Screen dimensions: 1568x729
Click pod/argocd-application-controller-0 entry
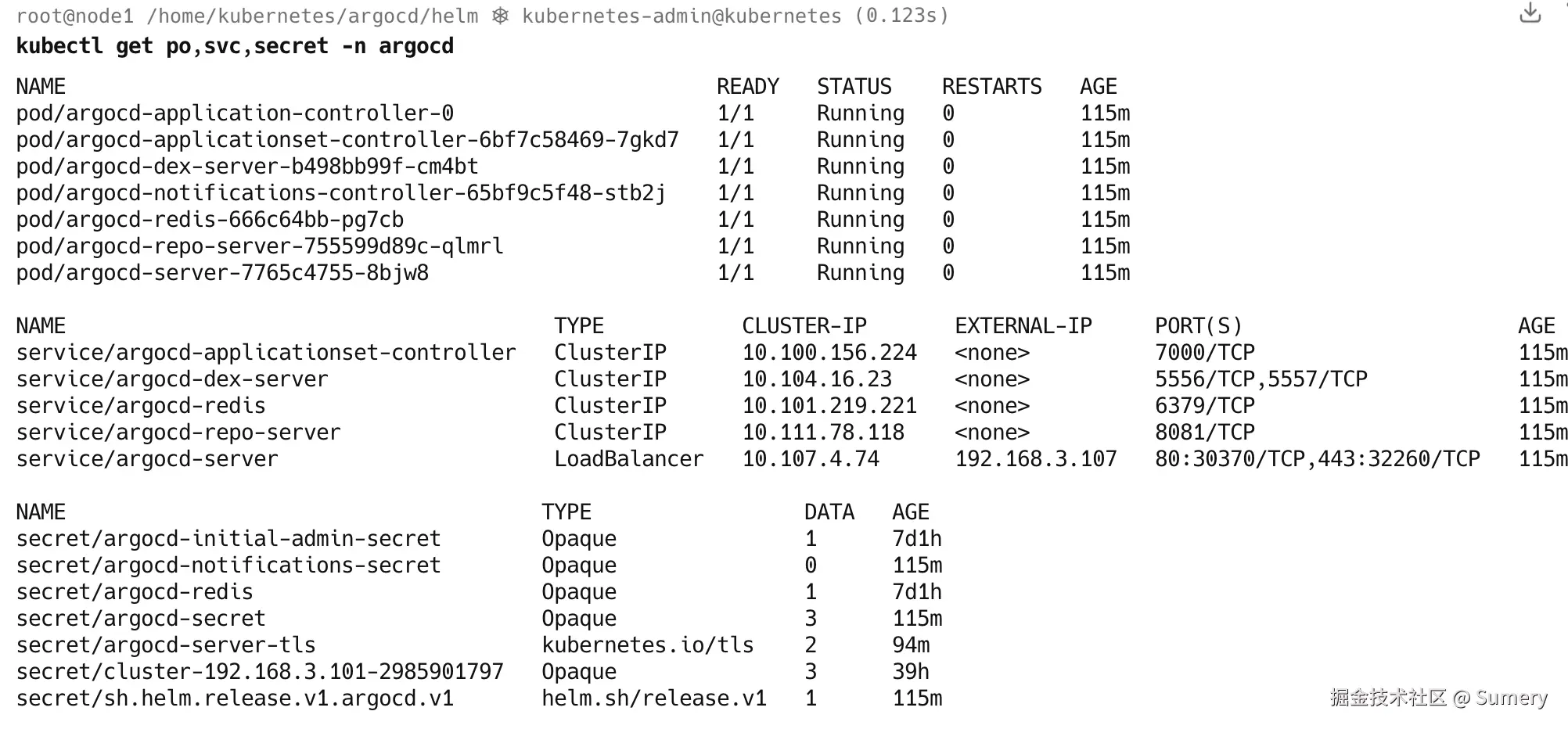235,113
